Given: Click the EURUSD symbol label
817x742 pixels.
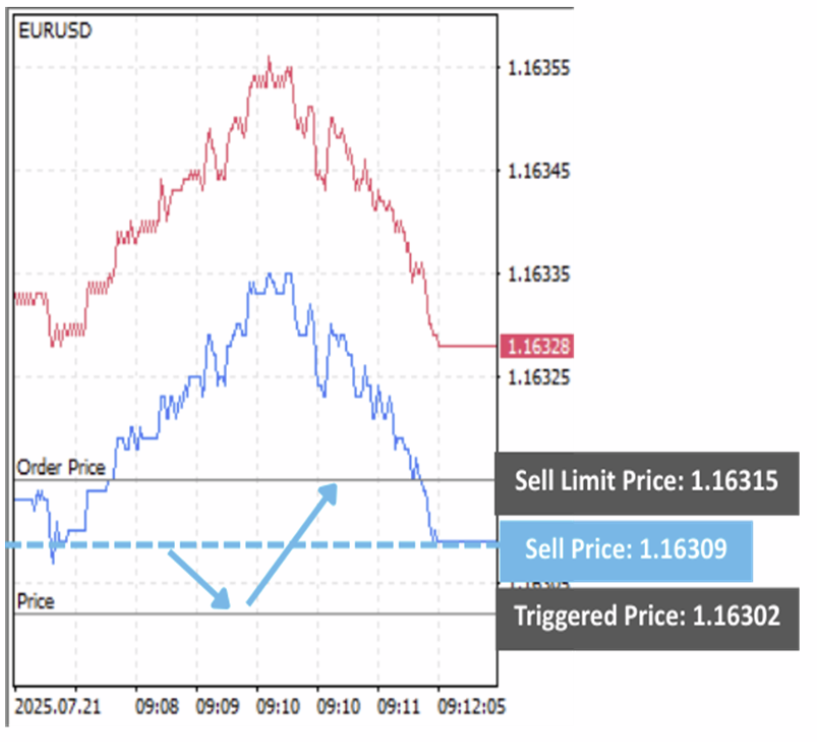Looking at the screenshot, I should pyautogui.click(x=56, y=31).
